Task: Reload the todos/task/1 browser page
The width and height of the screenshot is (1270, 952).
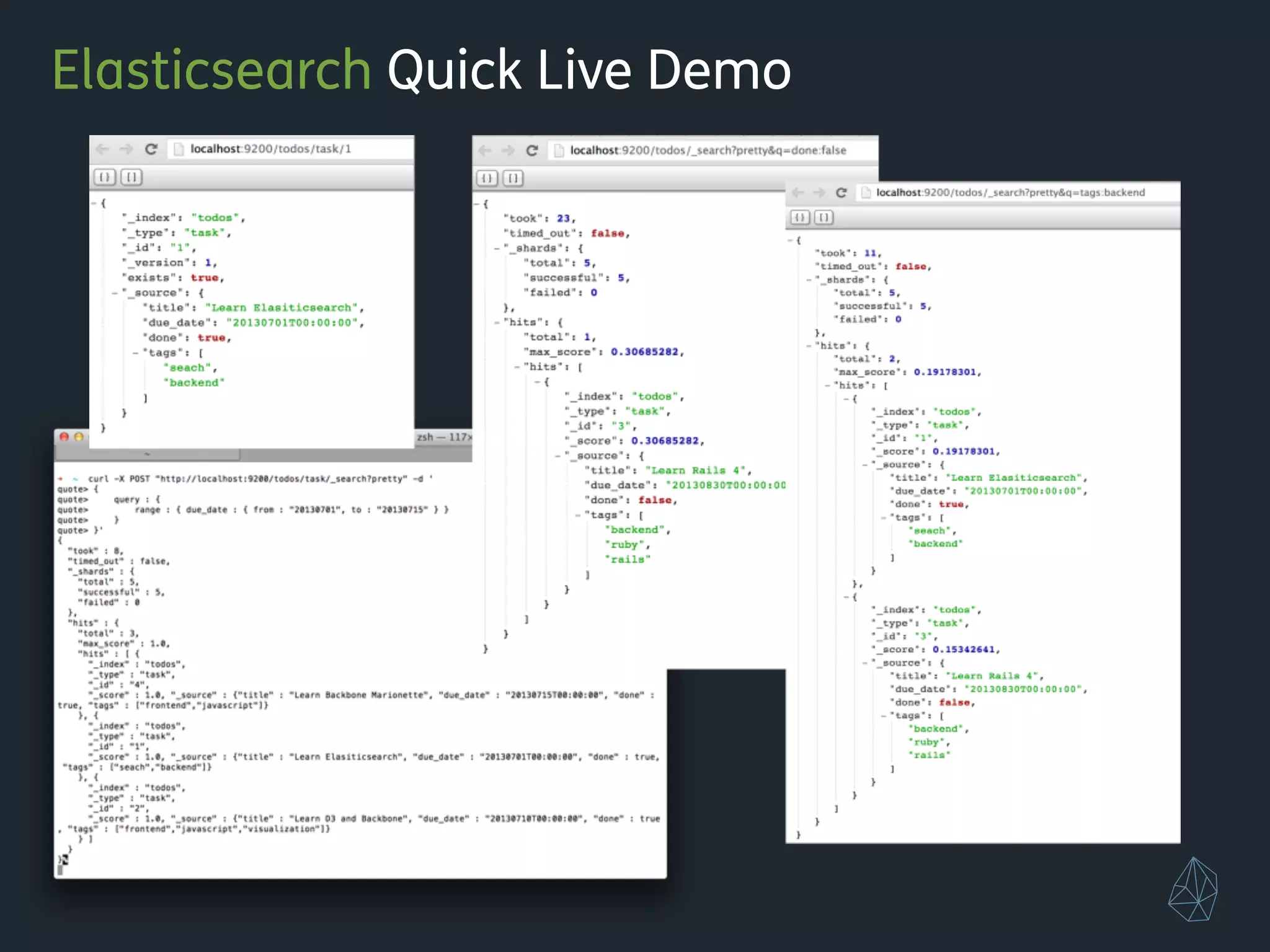Action: [151, 149]
